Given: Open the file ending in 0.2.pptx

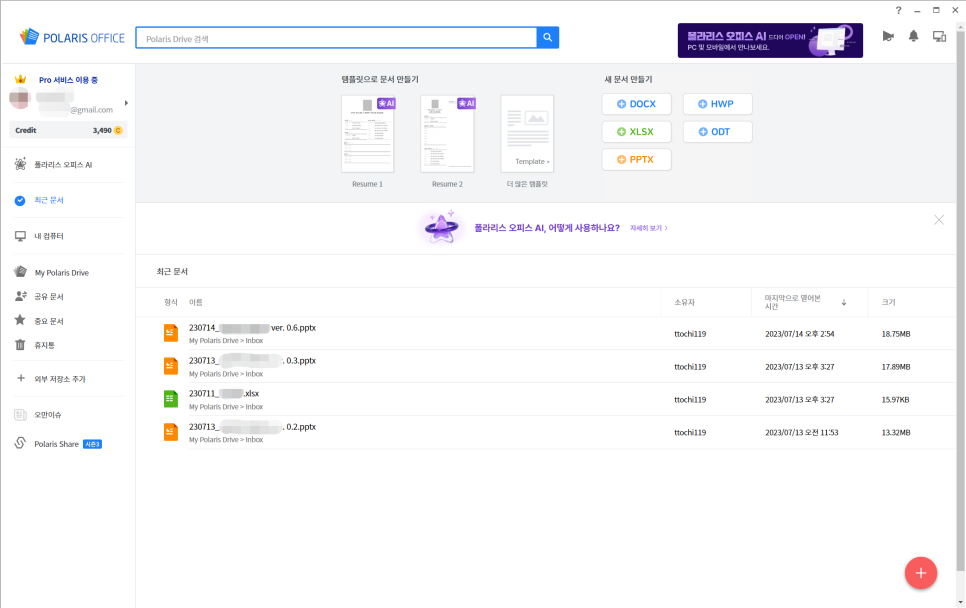Looking at the screenshot, I should 252,426.
